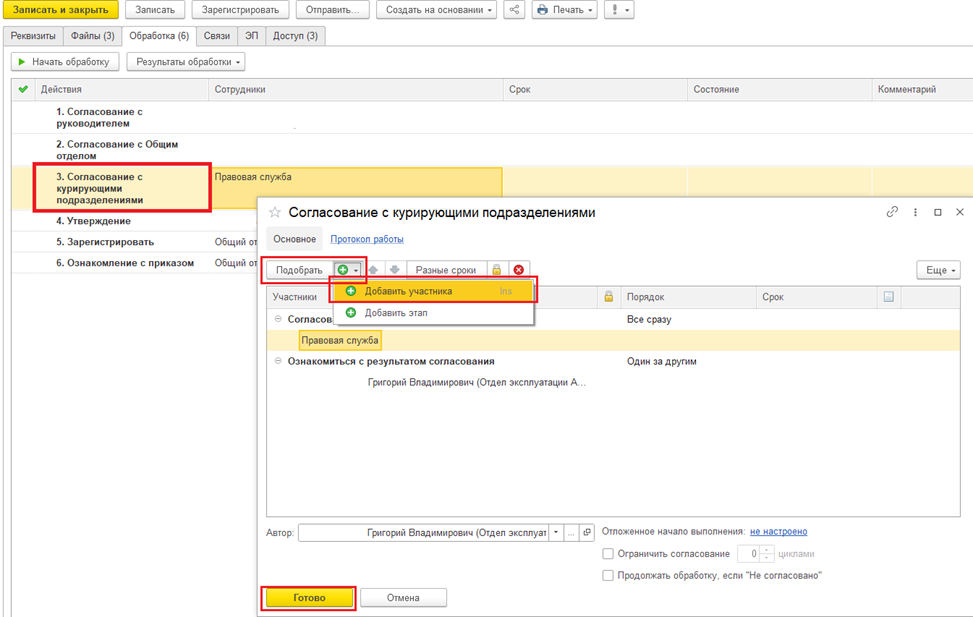Expand the Результаты обработки dropdown
Screen dimensions: 973x617
[186, 62]
